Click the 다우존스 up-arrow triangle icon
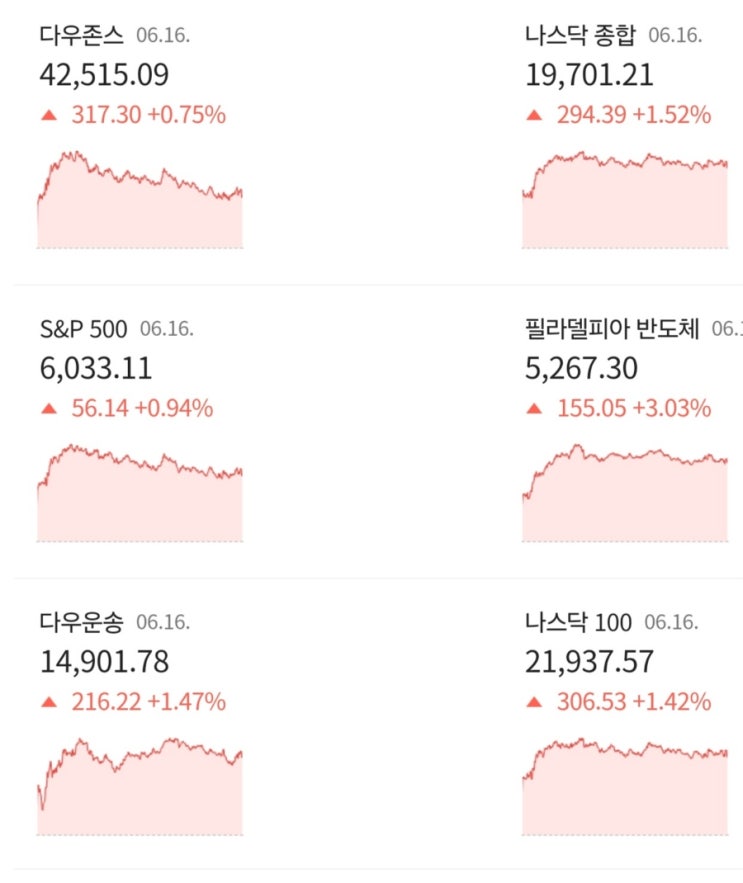The image size is (743, 883). pyautogui.click(x=48, y=116)
